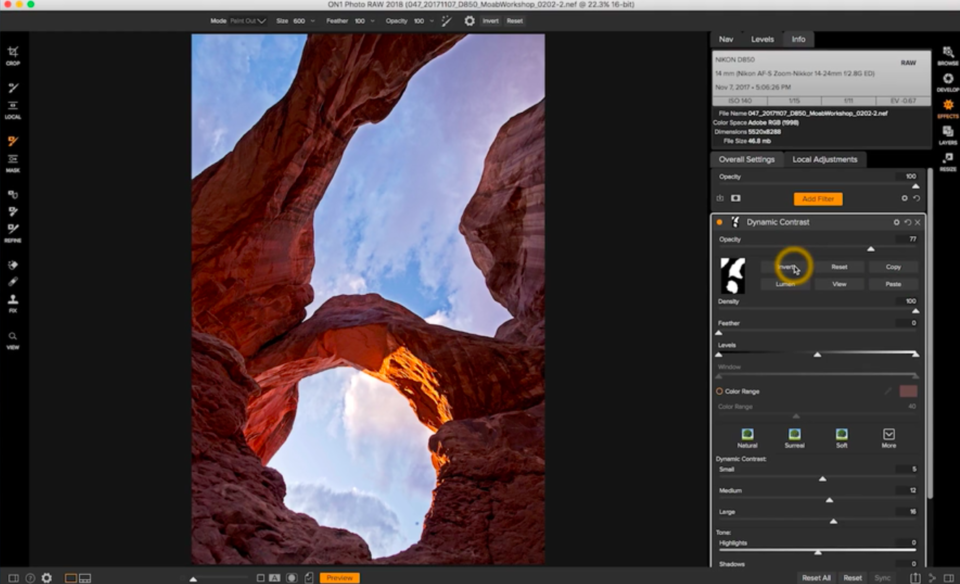Select the Clone Stamp Fix tool
Screen dimensions: 960x584
13,299
